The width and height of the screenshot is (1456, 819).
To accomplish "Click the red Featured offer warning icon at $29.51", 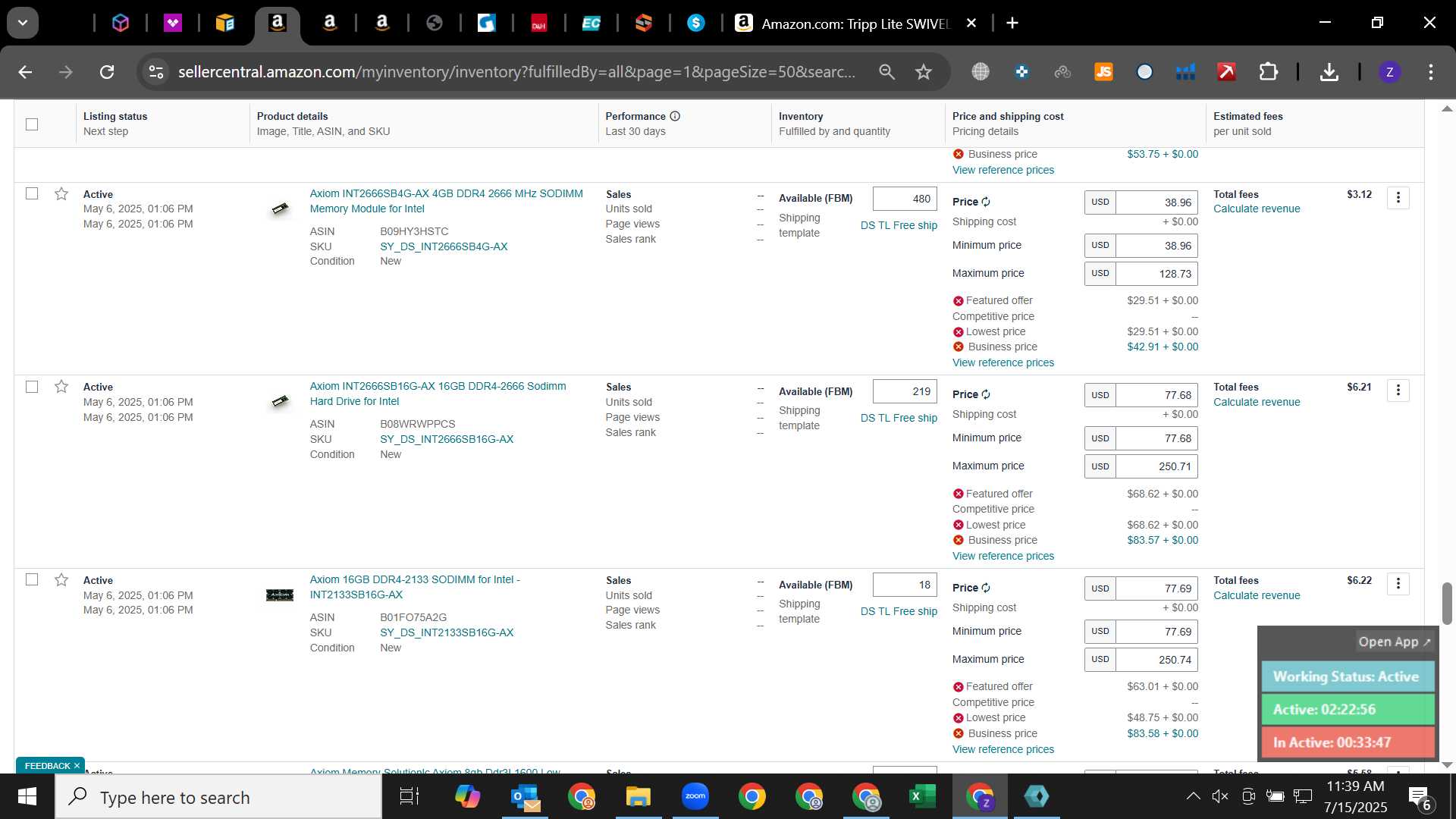I will (x=959, y=301).
